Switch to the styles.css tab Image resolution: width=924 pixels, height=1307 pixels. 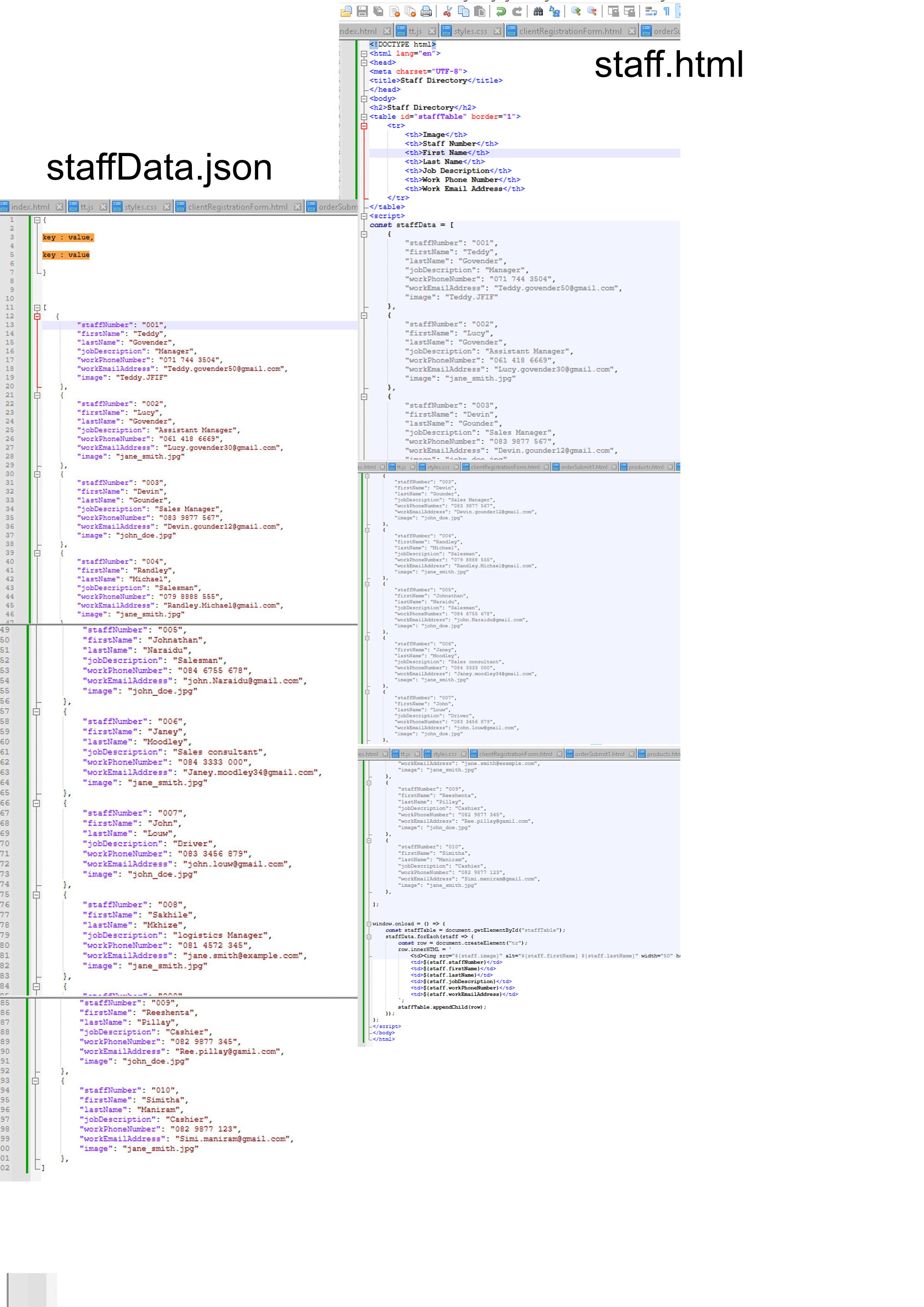pos(471,32)
